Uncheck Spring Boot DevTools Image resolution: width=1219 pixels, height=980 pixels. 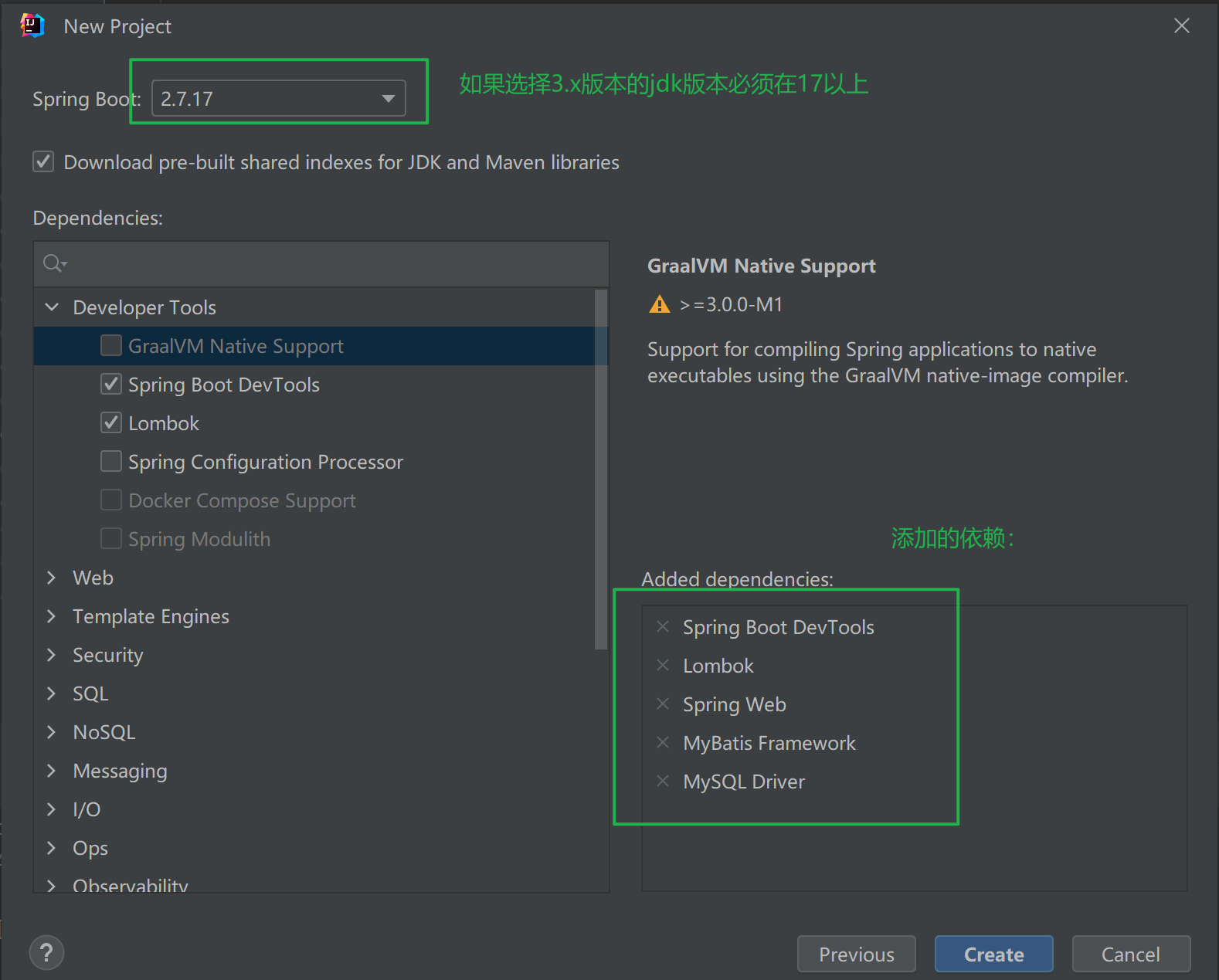pos(111,384)
